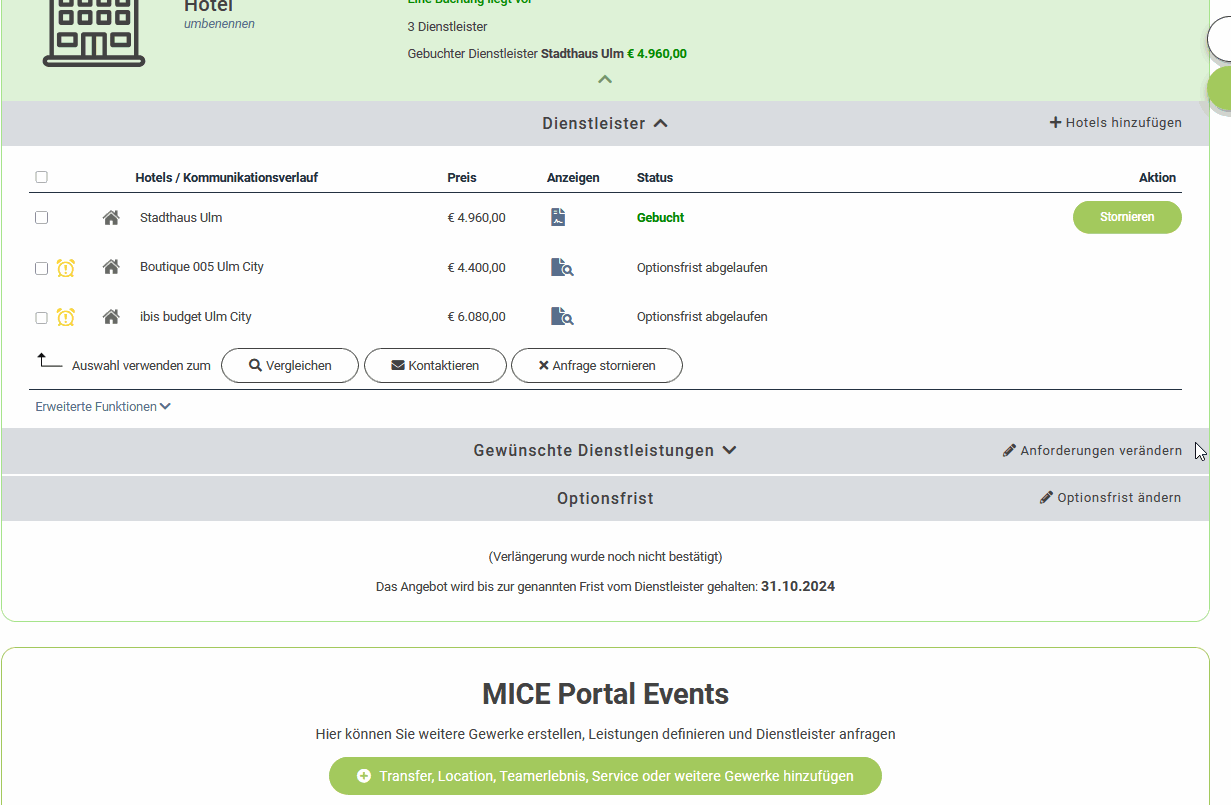
Task: Check the ibis budget Ulm City checkbox
Action: (x=41, y=318)
